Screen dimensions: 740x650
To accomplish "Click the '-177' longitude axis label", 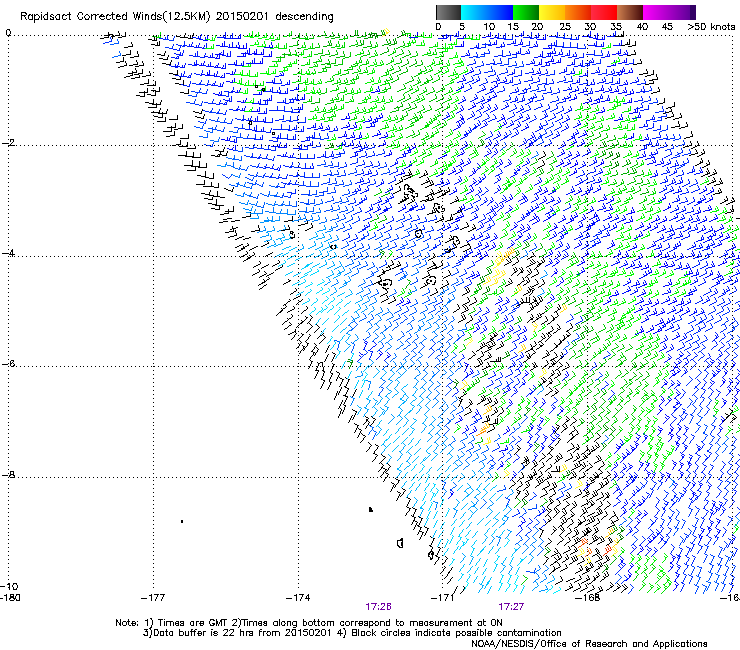I will [153, 598].
